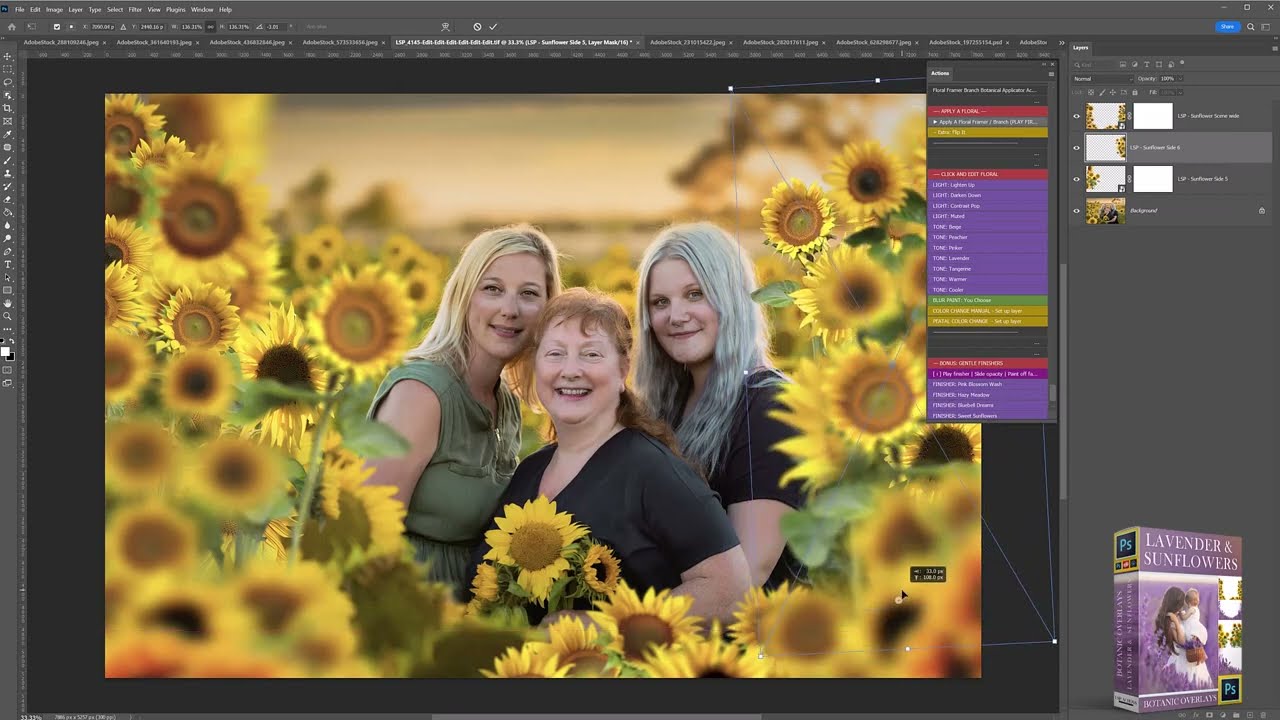The image size is (1280, 720).
Task: Select the Horizontal Type tool
Action: coord(8,264)
